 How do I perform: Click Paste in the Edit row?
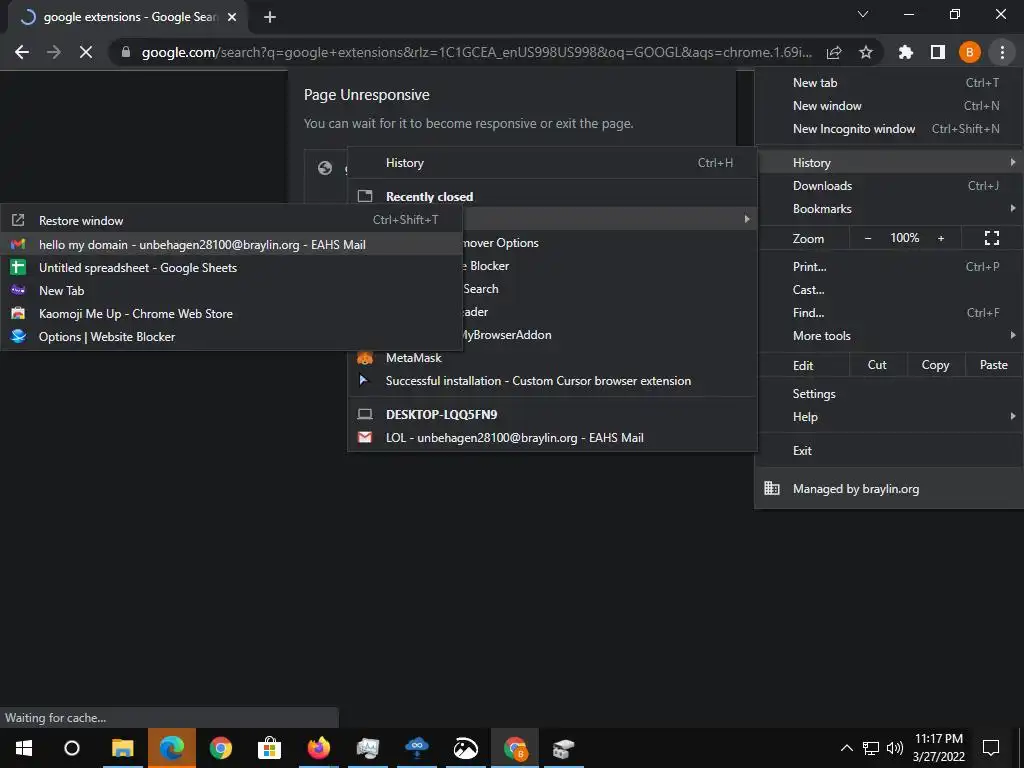[993, 365]
